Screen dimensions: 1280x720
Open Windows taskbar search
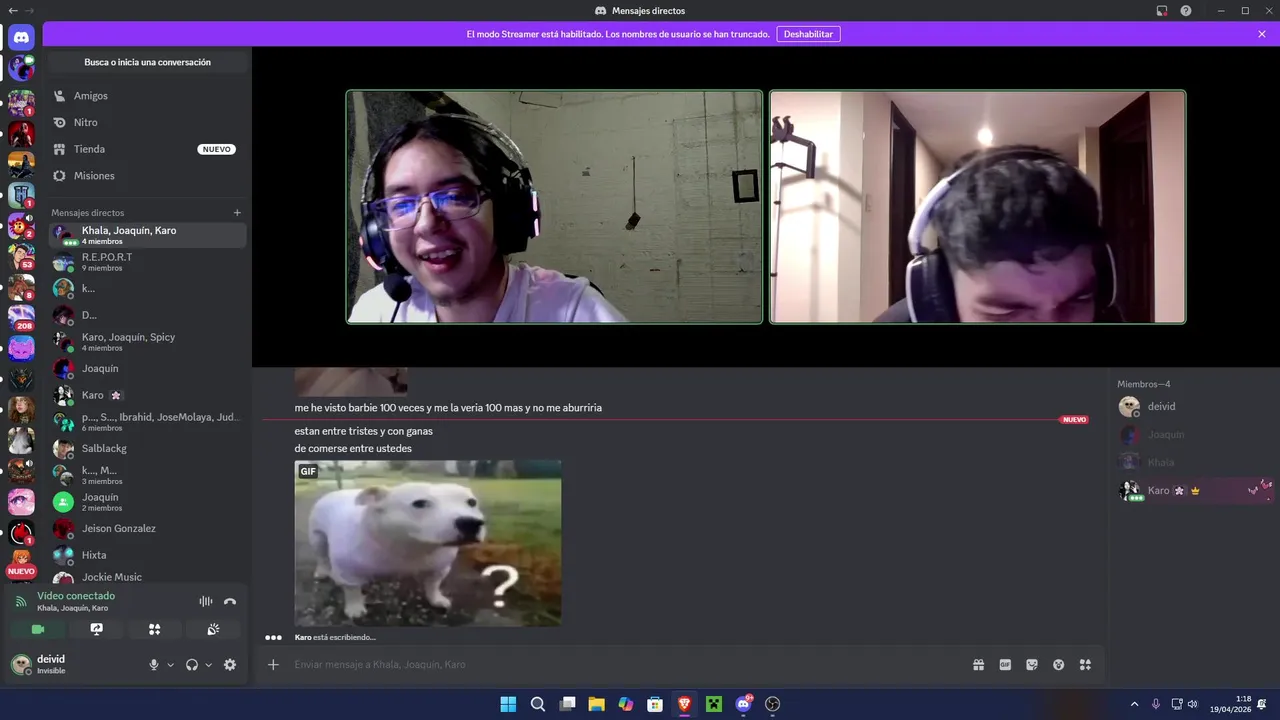(538, 704)
